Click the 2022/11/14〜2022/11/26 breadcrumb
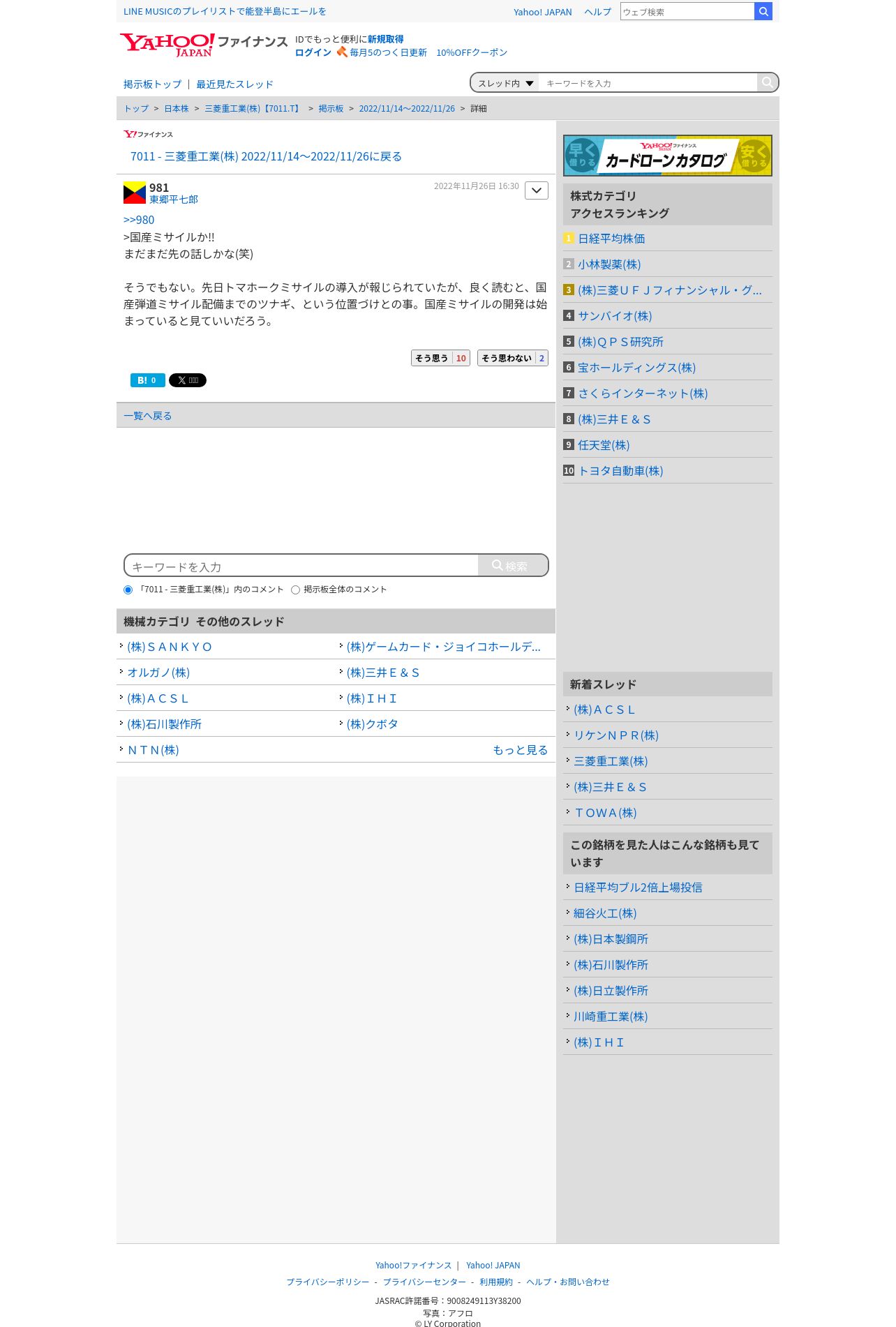This screenshot has width=896, height=1327. click(407, 109)
